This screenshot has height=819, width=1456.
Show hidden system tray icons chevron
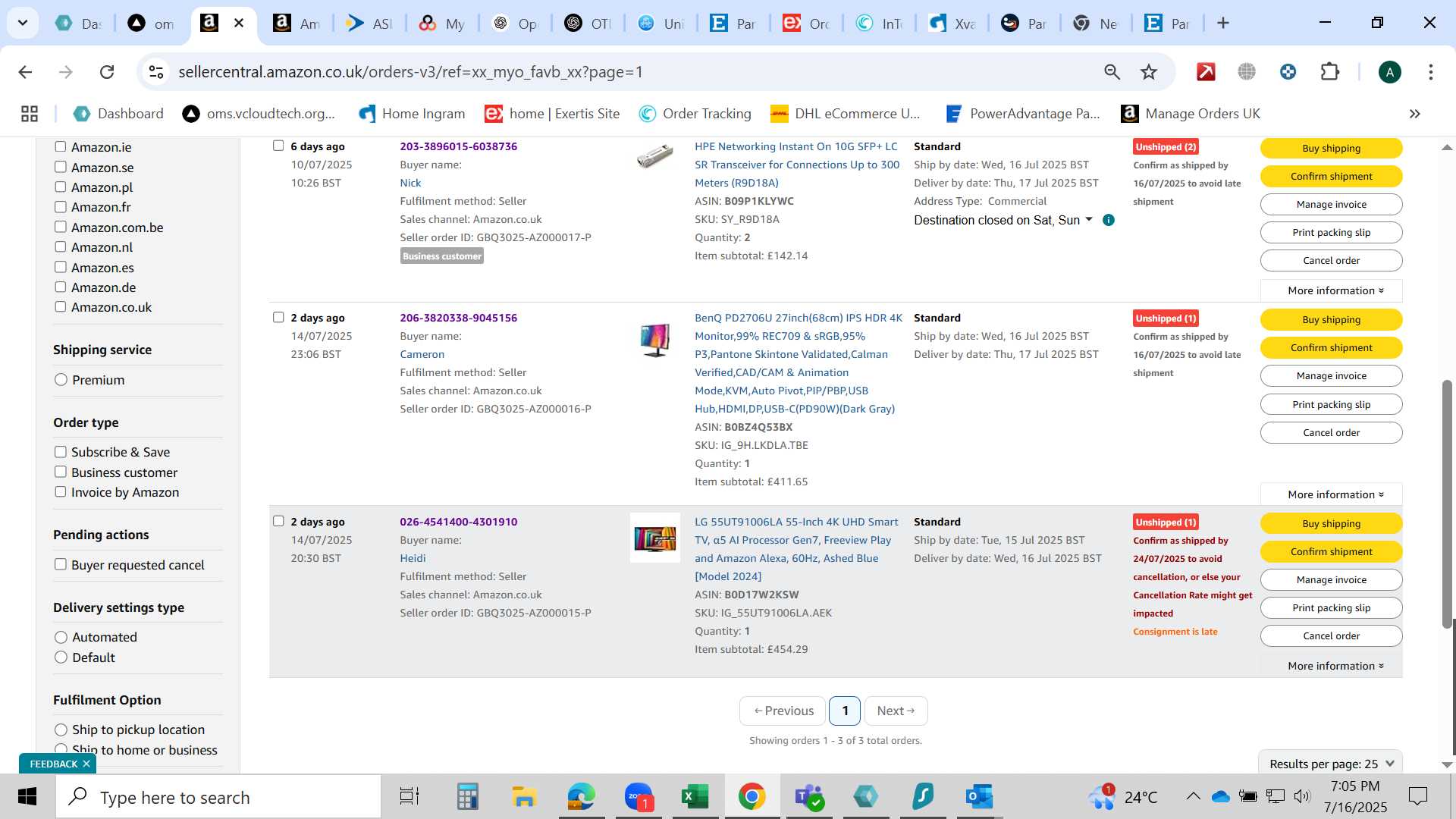[1193, 796]
